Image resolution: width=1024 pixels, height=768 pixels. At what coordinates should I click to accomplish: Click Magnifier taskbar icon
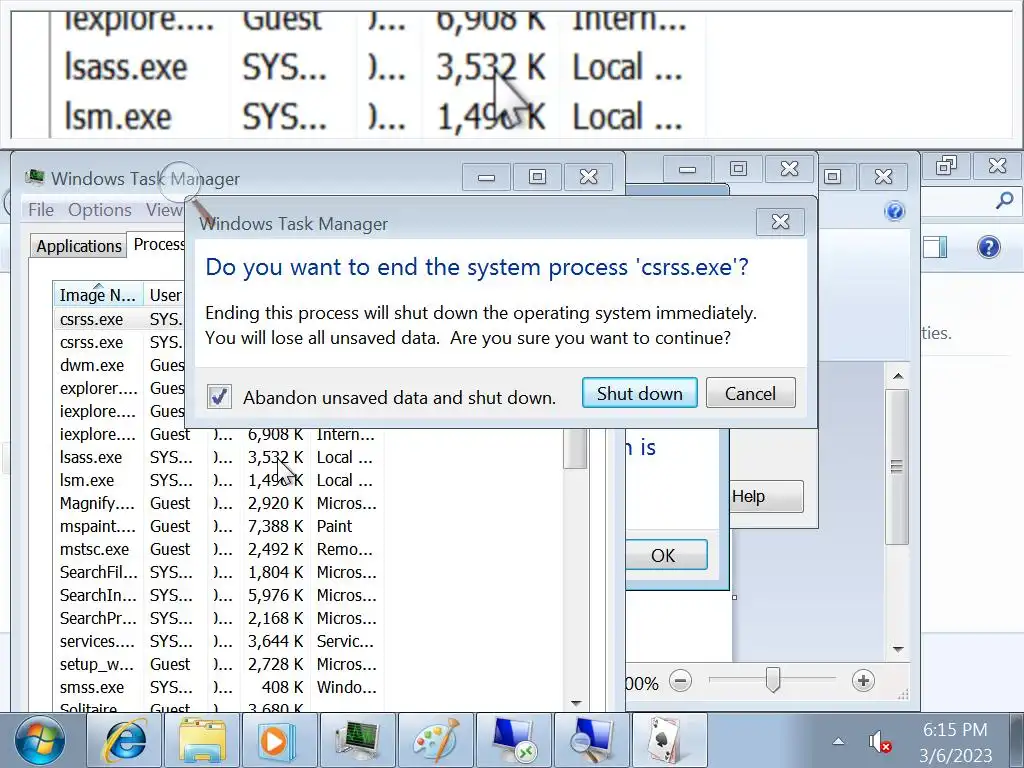[x=592, y=741]
